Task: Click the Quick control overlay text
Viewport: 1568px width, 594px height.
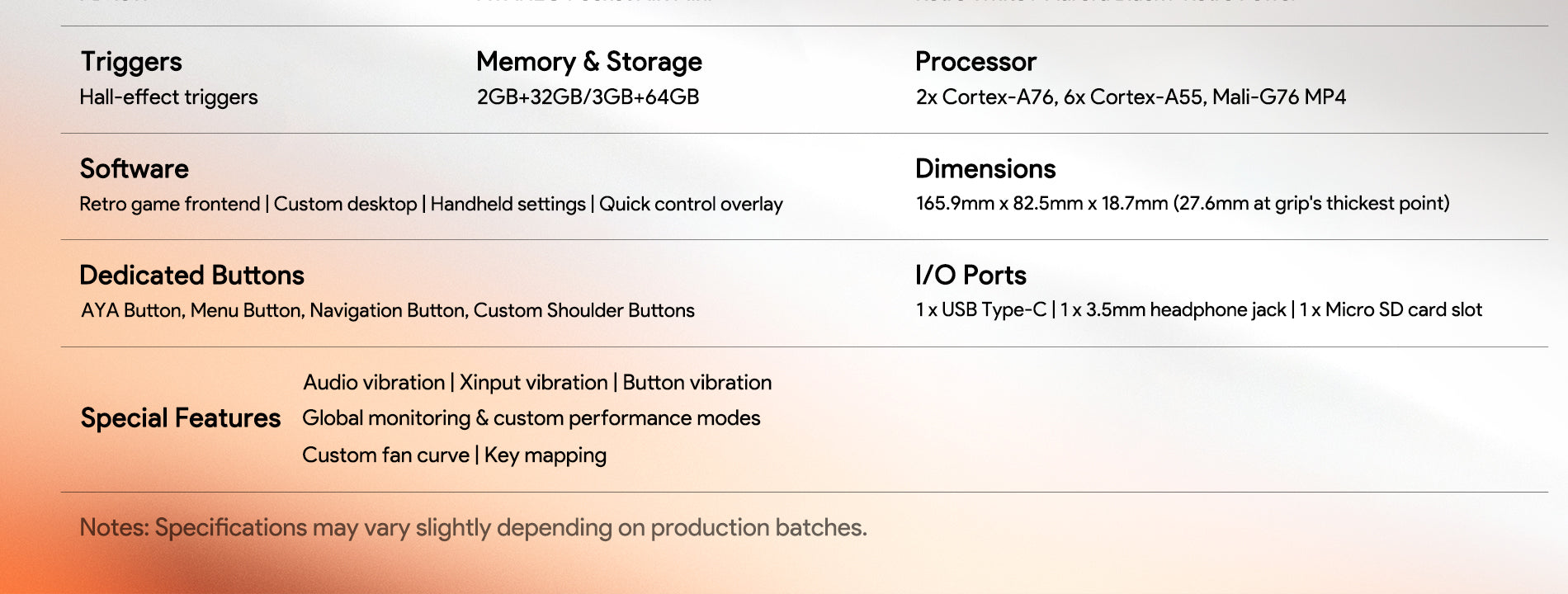Action: click(691, 204)
